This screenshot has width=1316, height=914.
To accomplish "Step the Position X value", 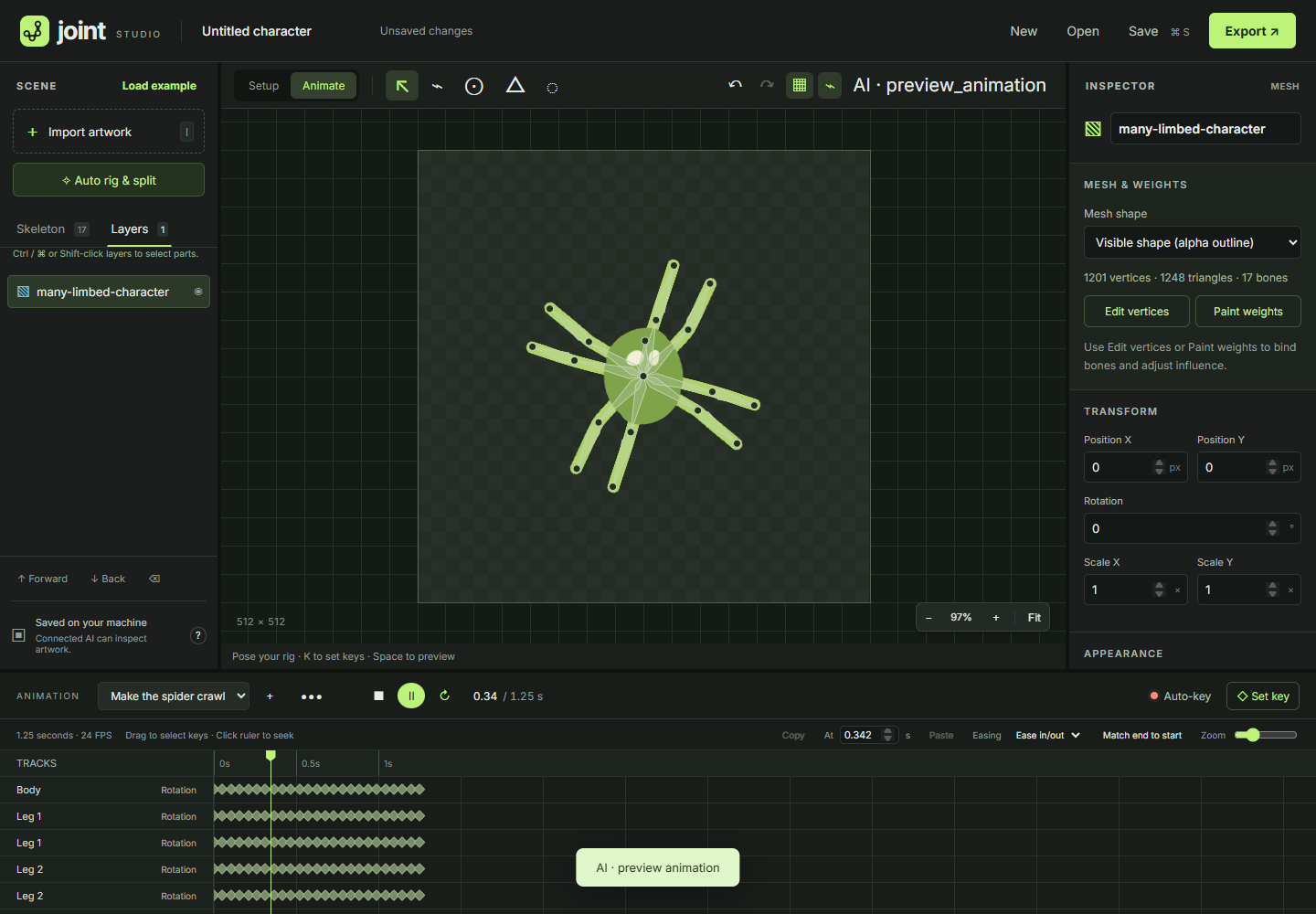I will point(1159,467).
